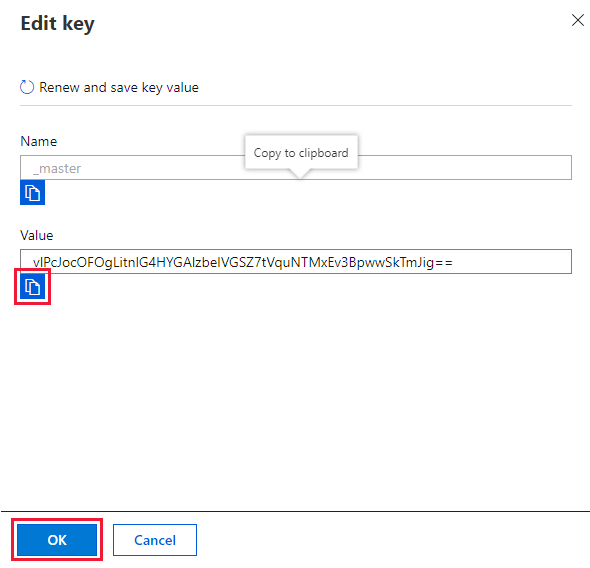The height and width of the screenshot is (568, 590).
Task: Click the greyed _master placeholder text
Action: point(57,169)
